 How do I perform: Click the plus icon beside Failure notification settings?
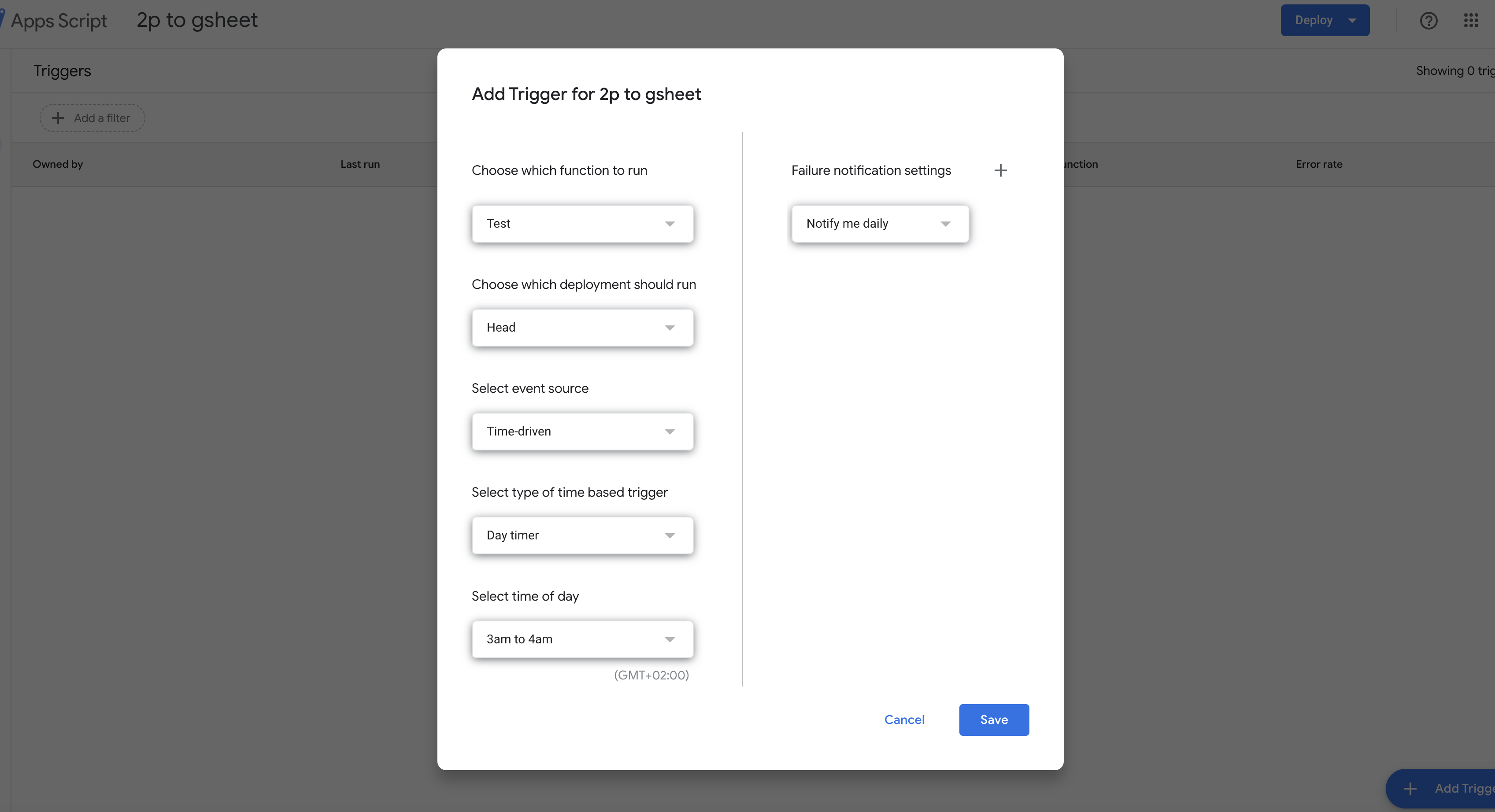pos(1000,170)
